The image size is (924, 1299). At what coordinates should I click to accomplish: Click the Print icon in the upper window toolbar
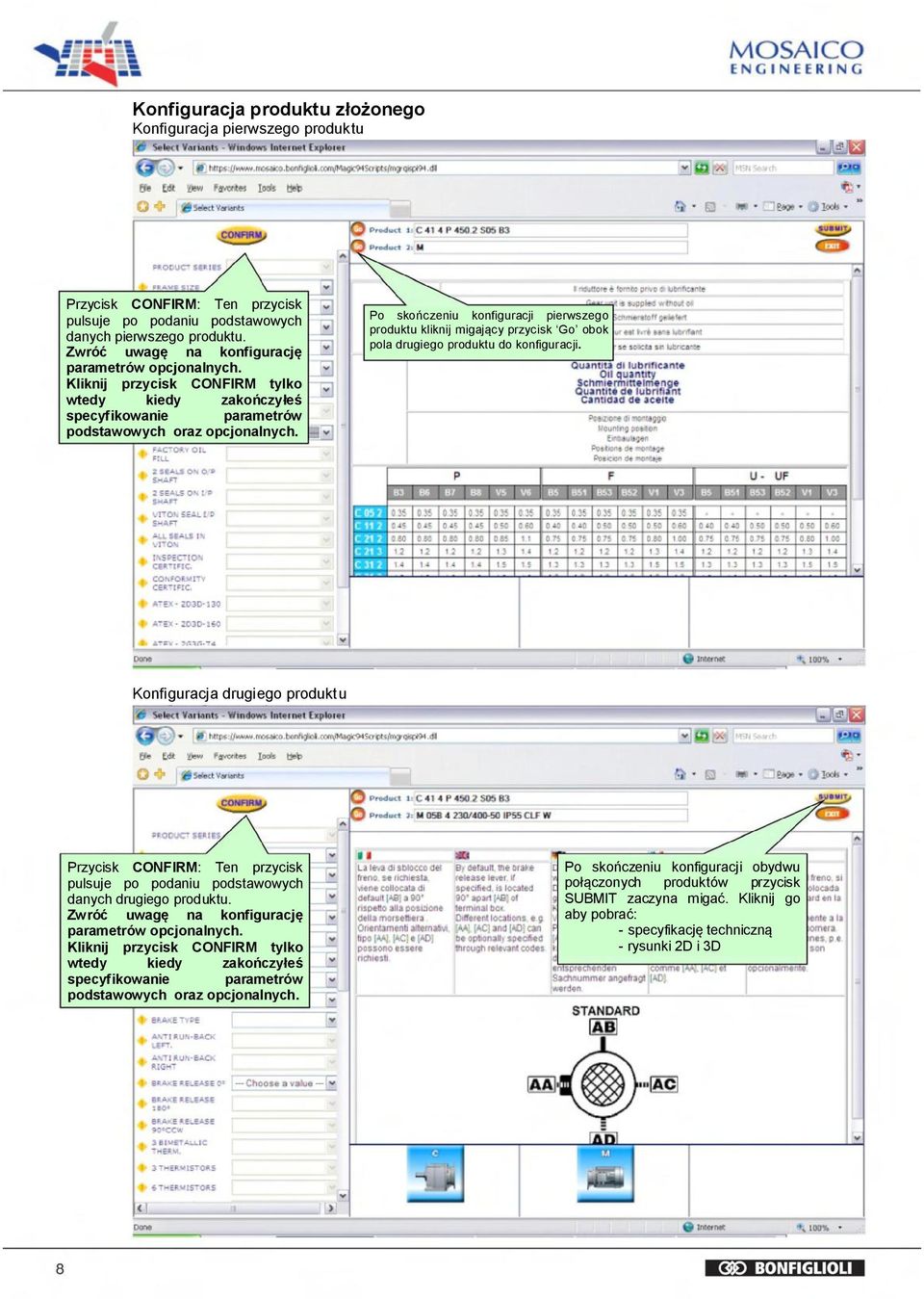[x=741, y=206]
